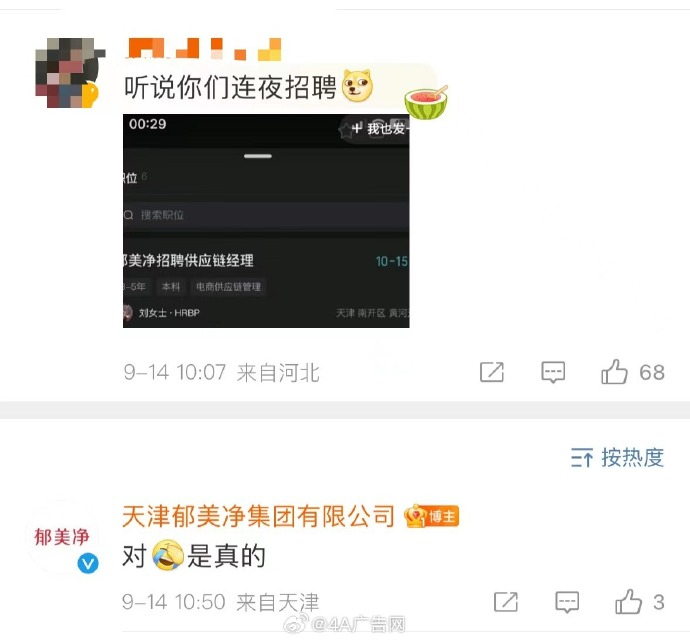Click the 对是真的 reply text

click(x=194, y=555)
